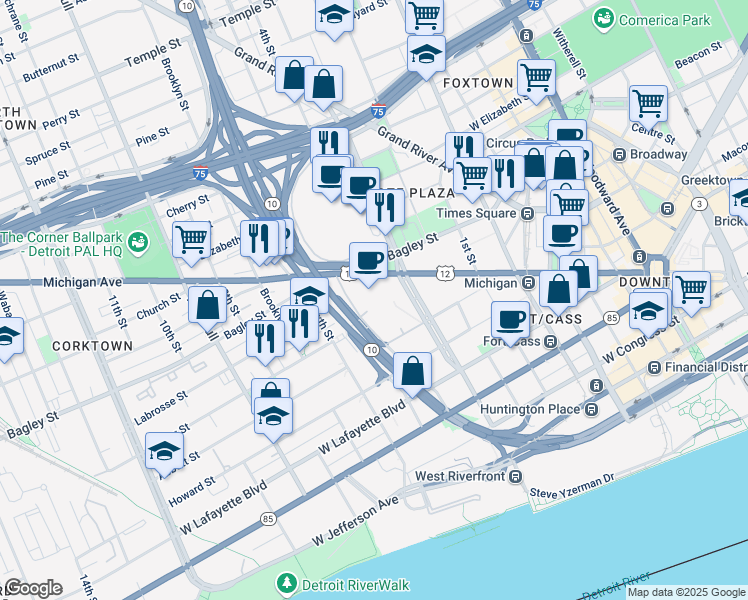Image resolution: width=748 pixels, height=600 pixels.
Task: Click the Comerica Park attraction pin
Action: coord(603,19)
